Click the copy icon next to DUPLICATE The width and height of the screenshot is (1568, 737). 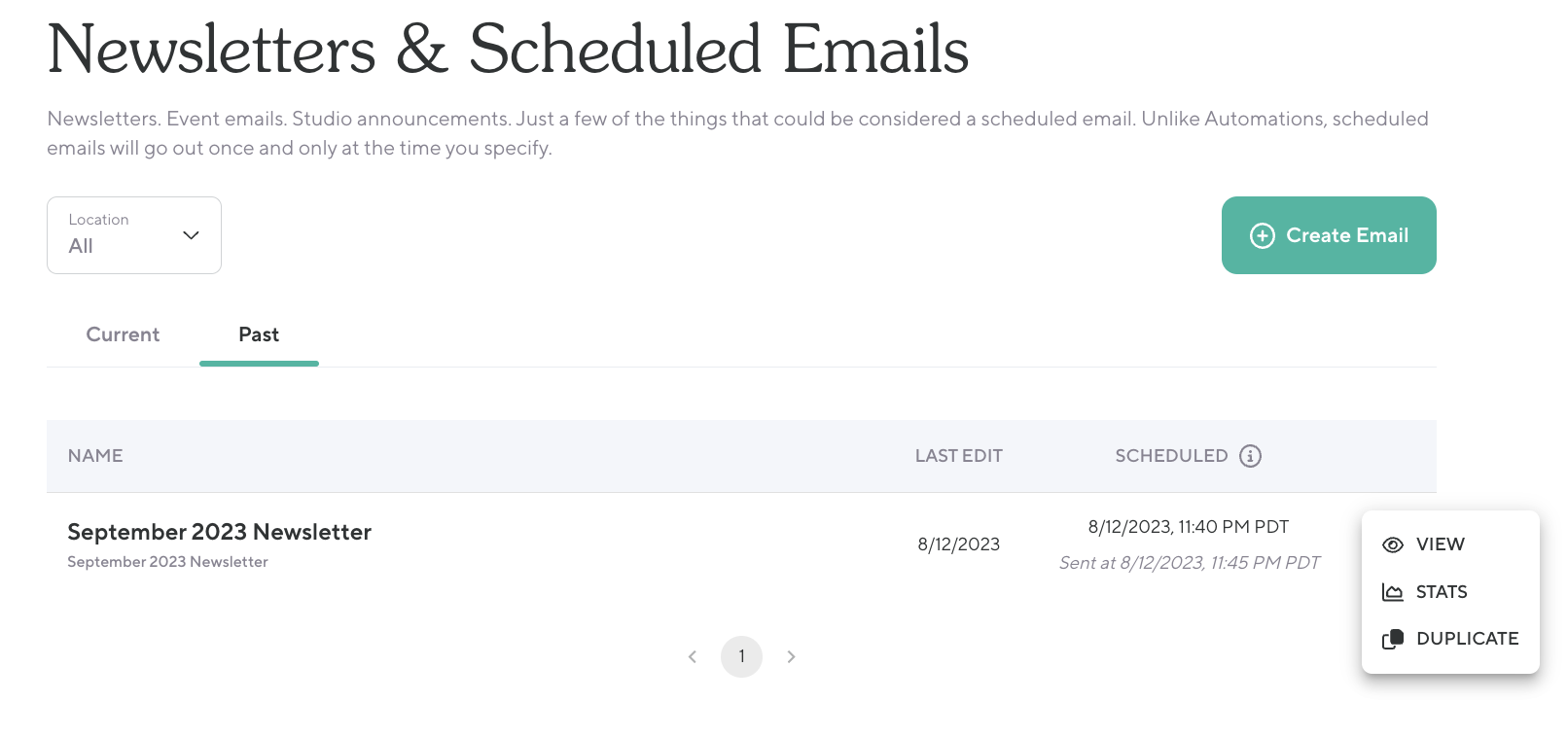point(1393,639)
